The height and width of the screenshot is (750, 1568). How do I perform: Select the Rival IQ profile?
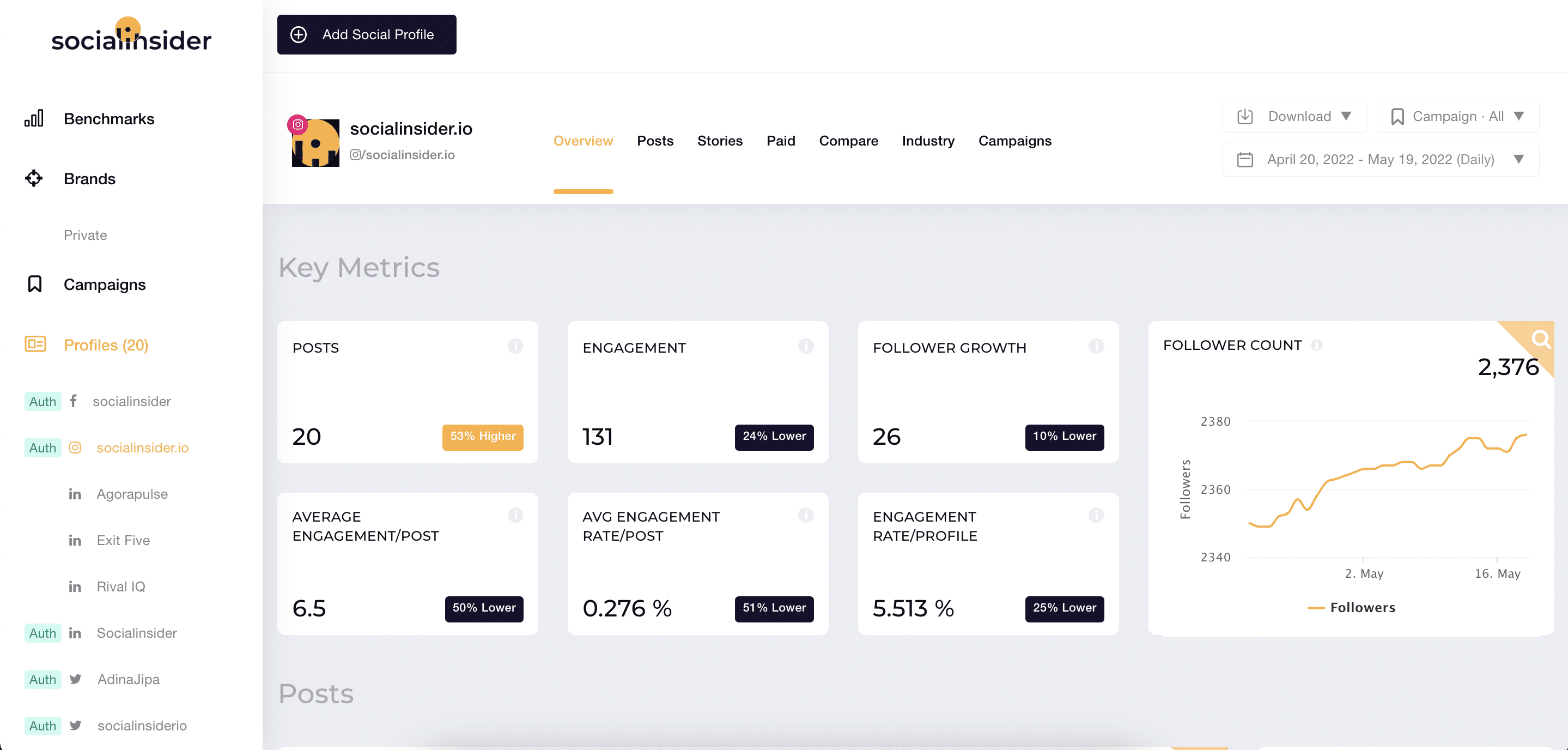120,586
